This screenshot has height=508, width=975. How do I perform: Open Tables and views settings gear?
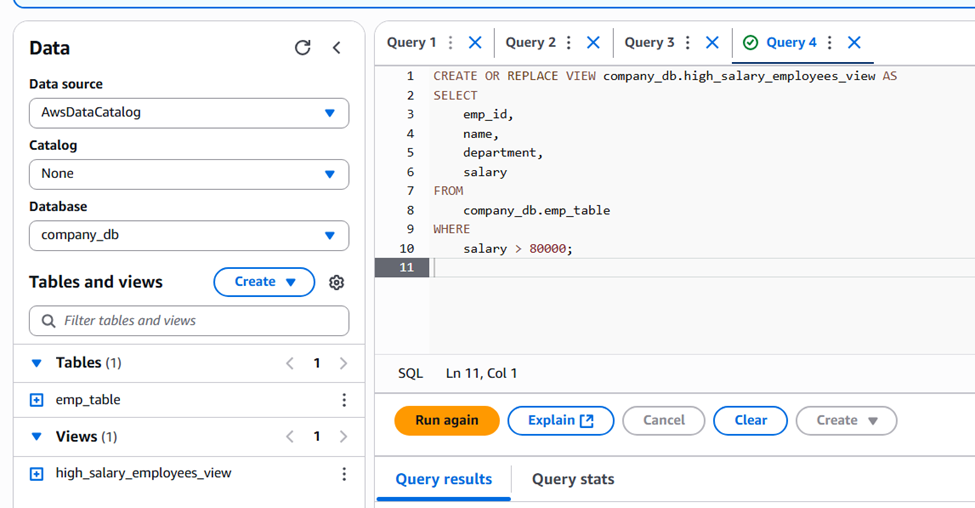tap(336, 282)
